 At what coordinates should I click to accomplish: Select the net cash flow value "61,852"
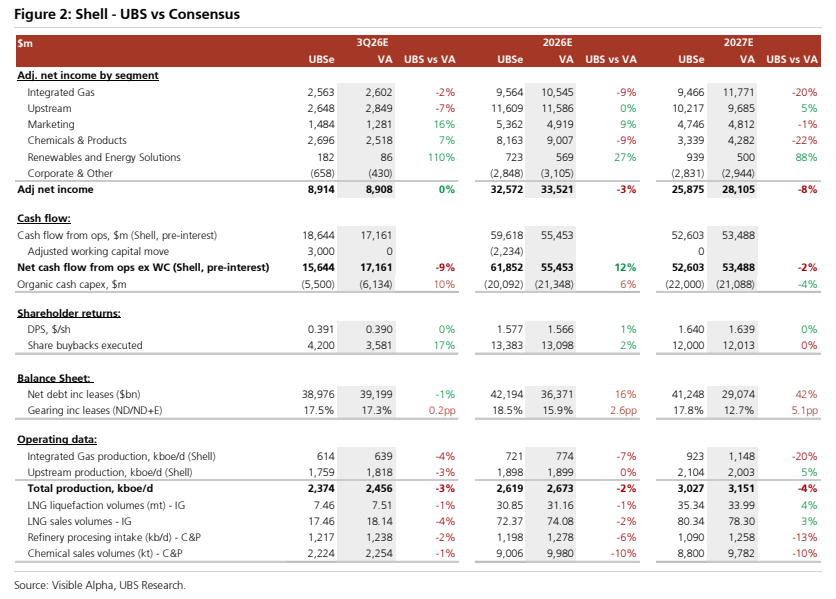(507, 267)
